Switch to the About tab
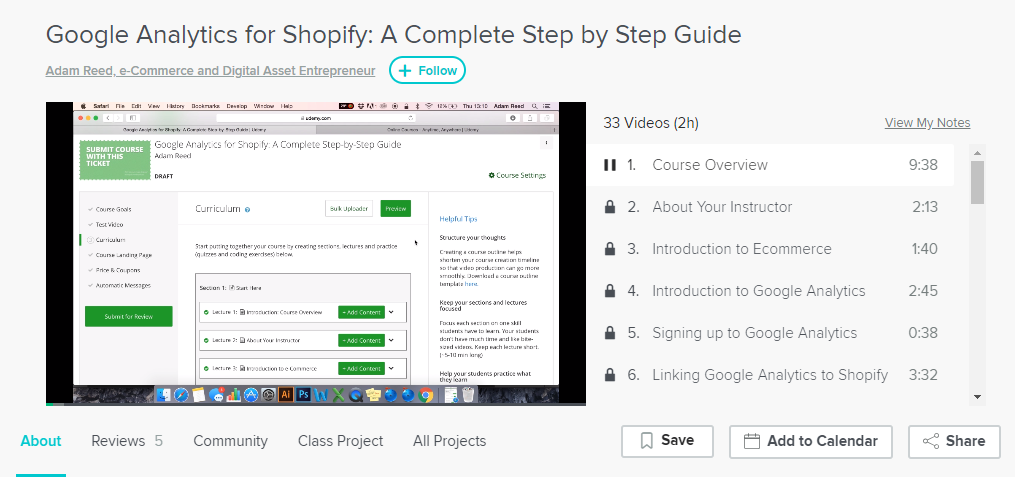Image resolution: width=1015 pixels, height=478 pixels. [x=41, y=441]
